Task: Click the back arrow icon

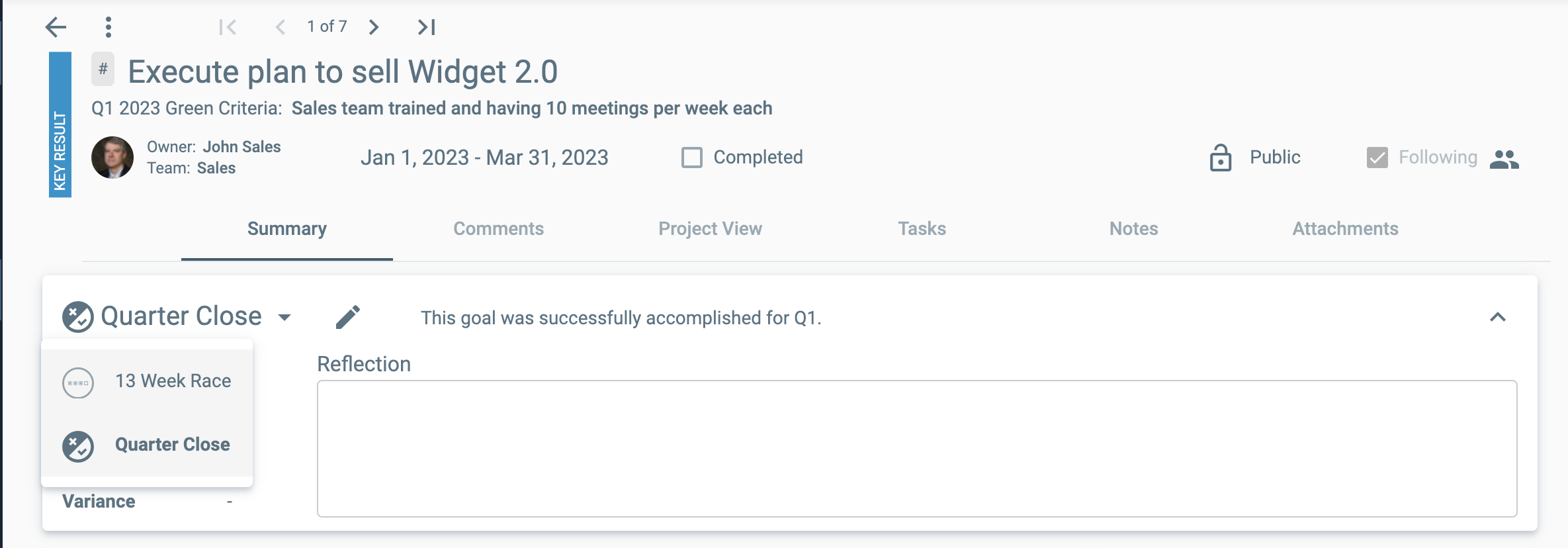Action: tap(56, 27)
